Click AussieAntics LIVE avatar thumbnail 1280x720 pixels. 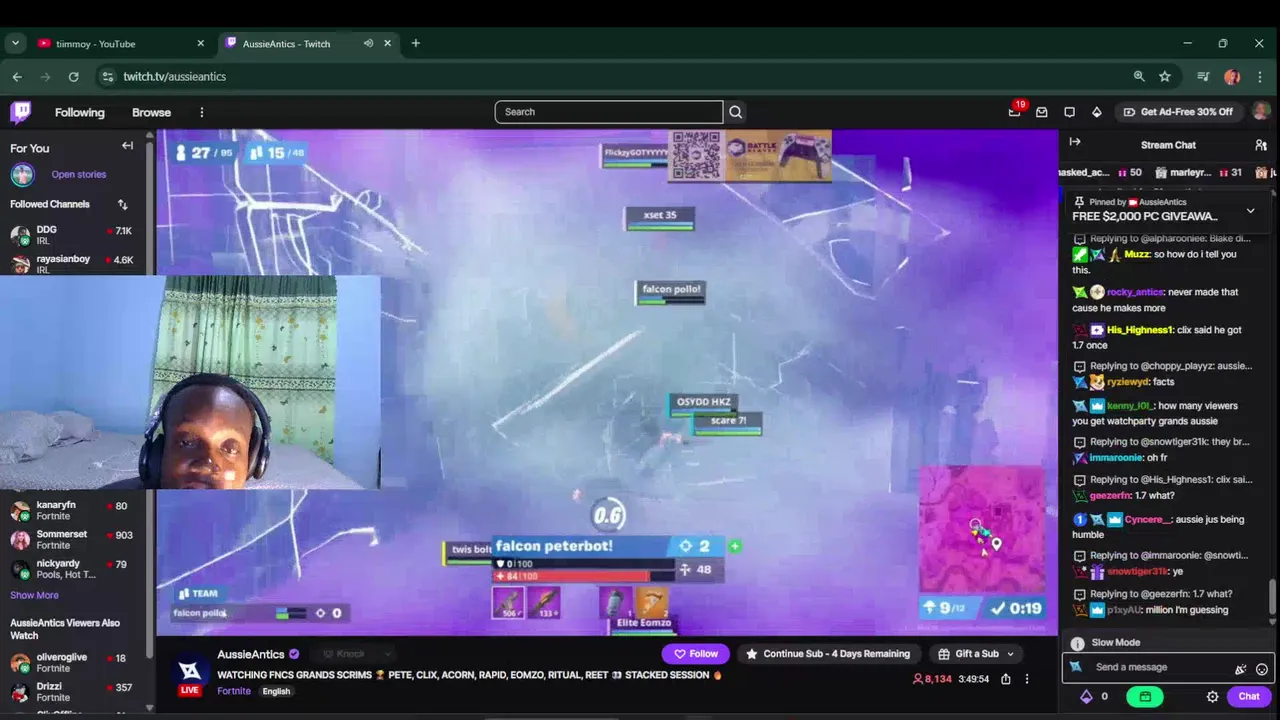[x=190, y=675]
